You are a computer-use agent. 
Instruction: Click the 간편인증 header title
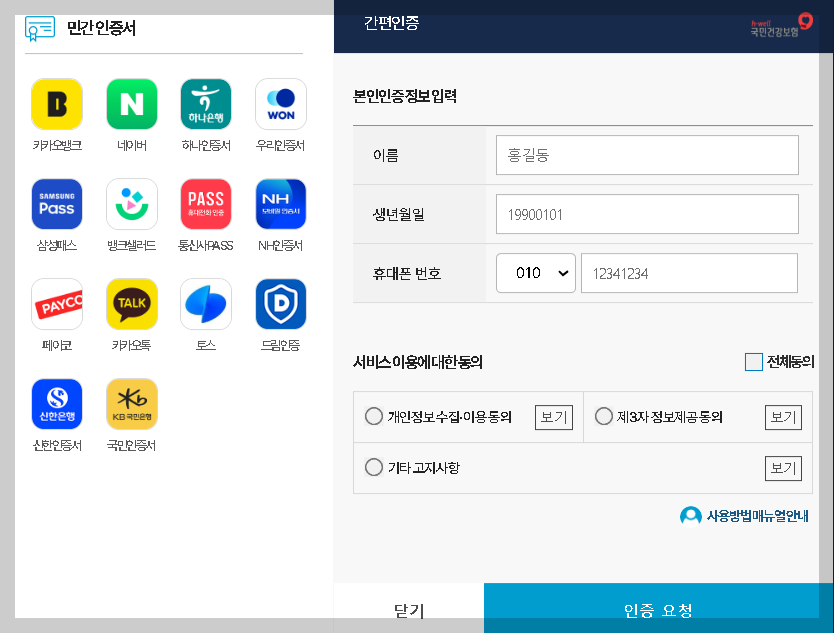tap(391, 23)
